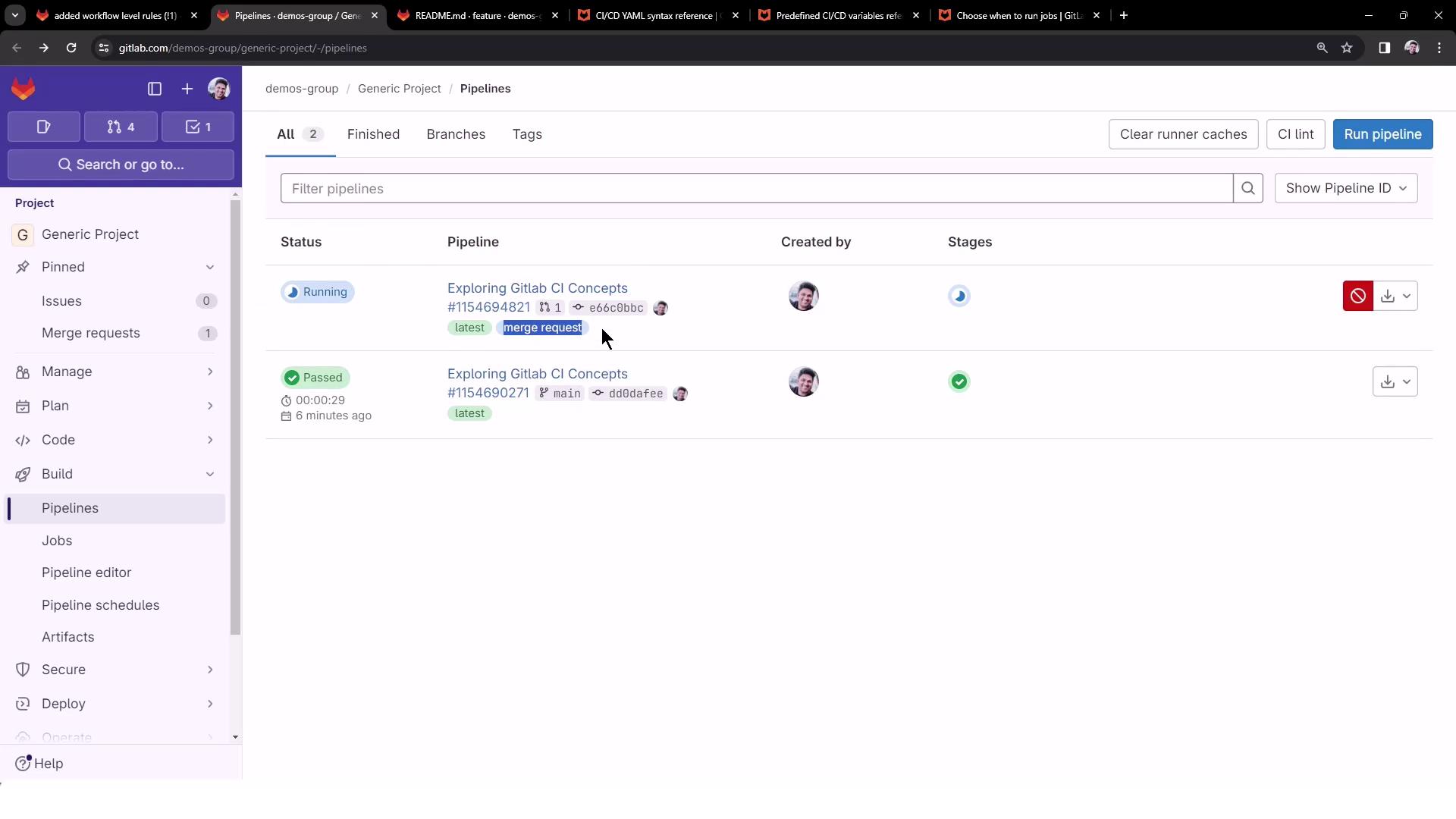The height and width of the screenshot is (819, 1456).
Task: Toggle the sidebar collapse icon
Action: click(155, 89)
